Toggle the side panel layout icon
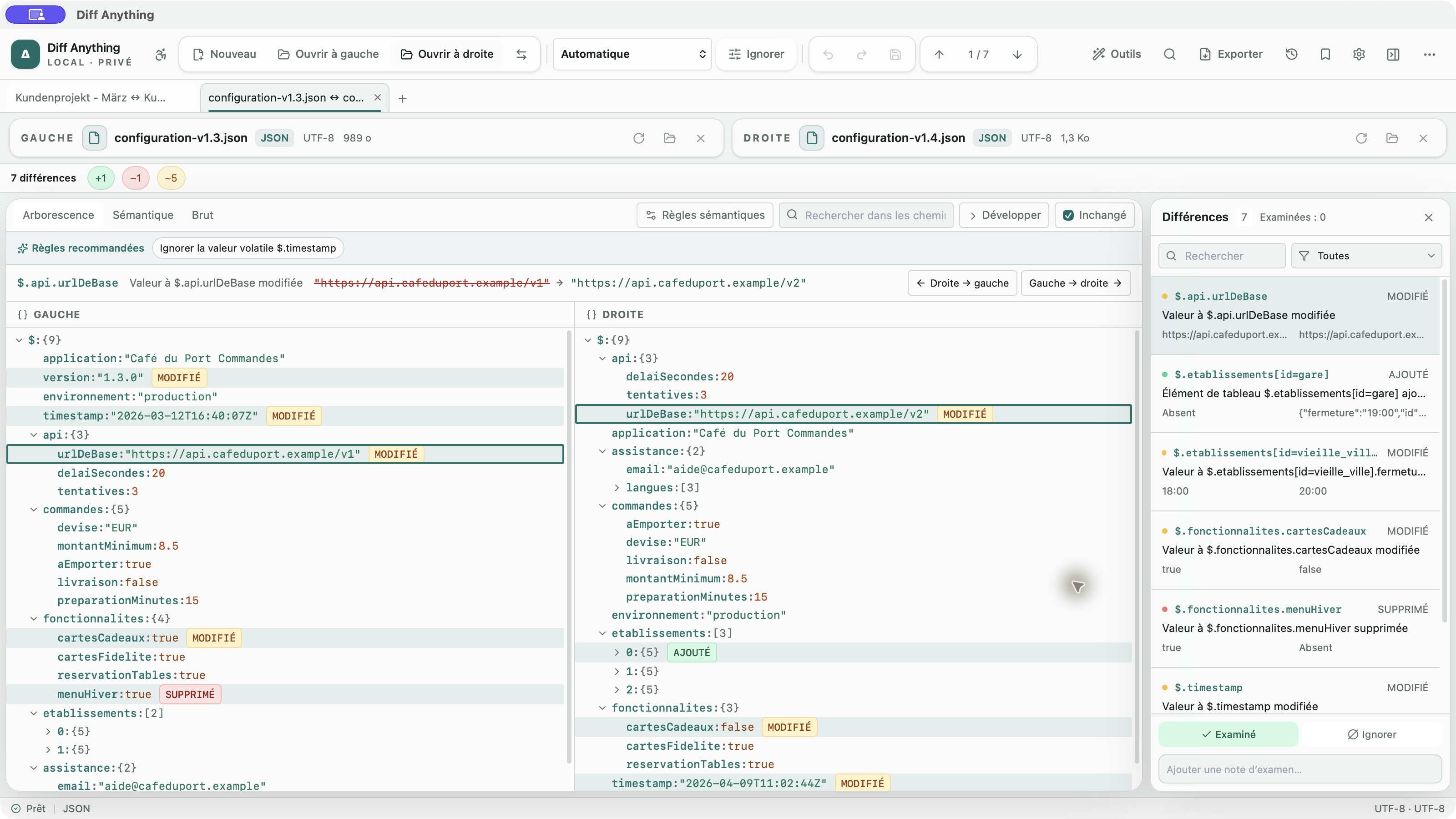The width and height of the screenshot is (1456, 819). (1393, 54)
